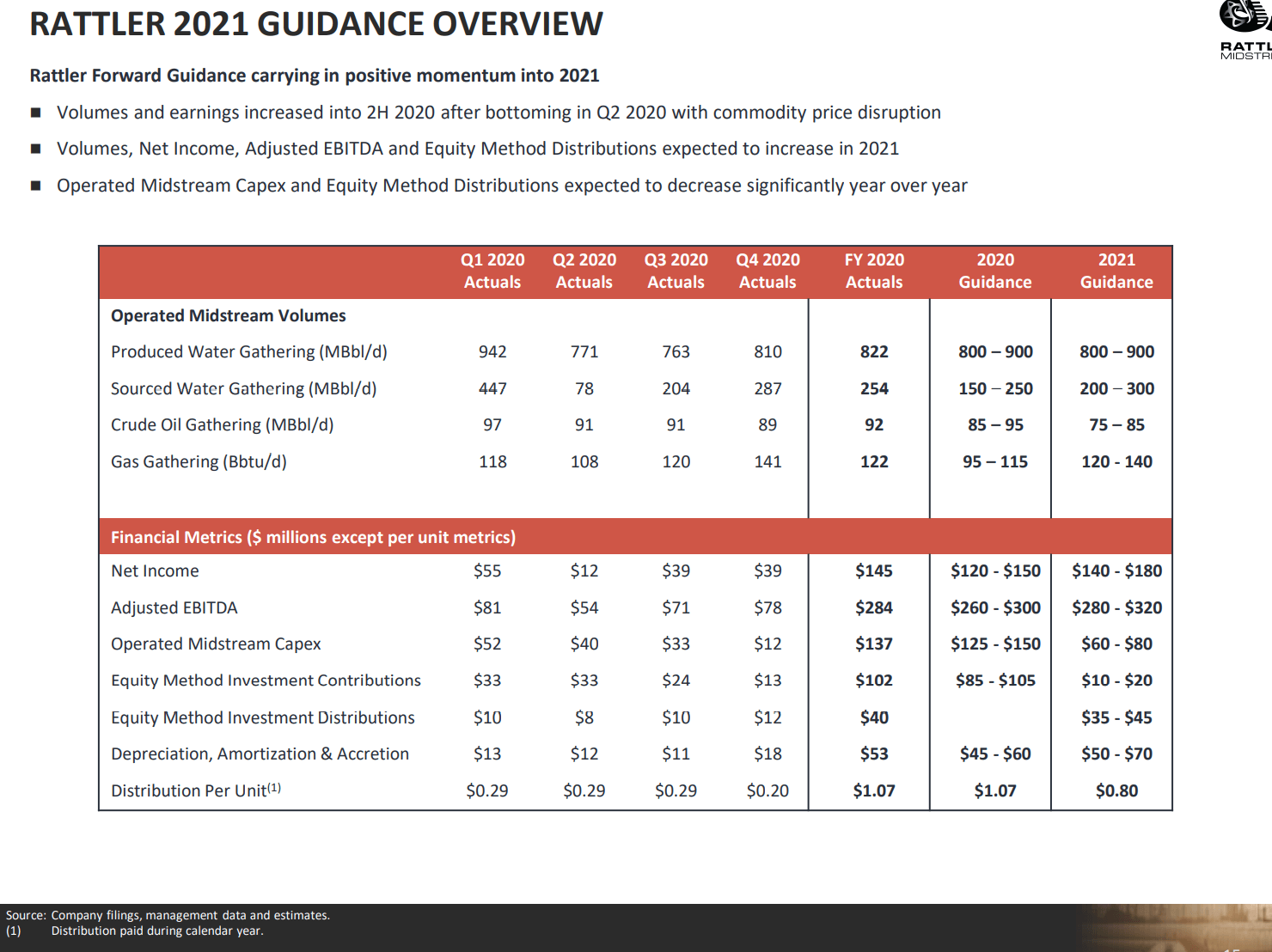Image resolution: width=1272 pixels, height=952 pixels.
Task: Click the Distribution Per Unit 2021 guidance $0.80
Action: pos(1116,790)
